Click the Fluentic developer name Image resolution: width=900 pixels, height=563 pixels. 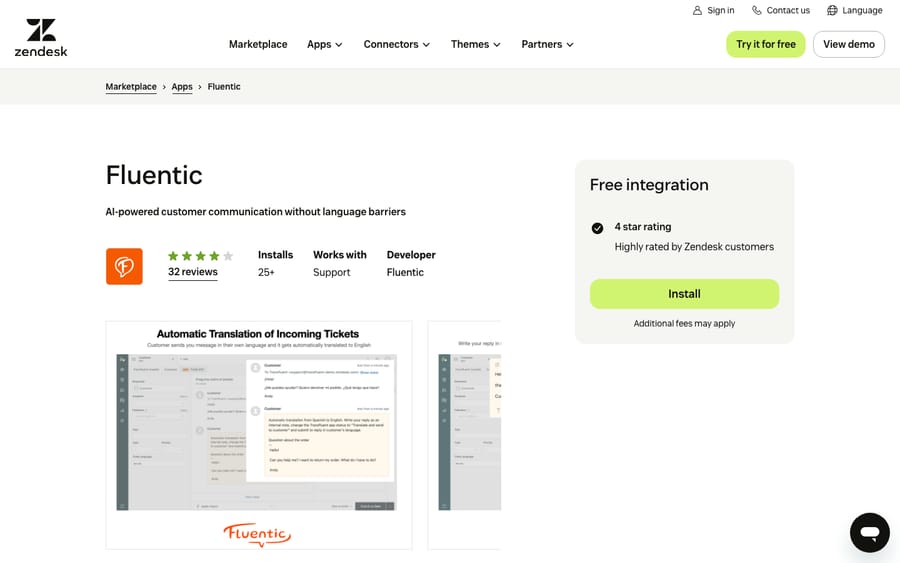tap(405, 272)
